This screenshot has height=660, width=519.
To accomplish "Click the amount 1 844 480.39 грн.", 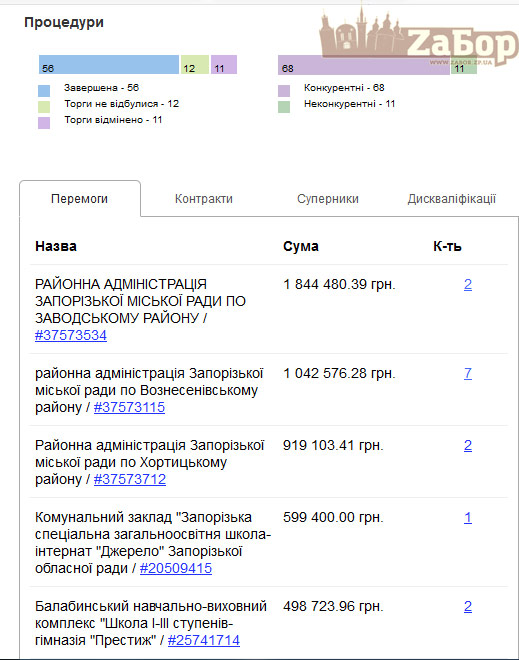I will click(x=339, y=285).
